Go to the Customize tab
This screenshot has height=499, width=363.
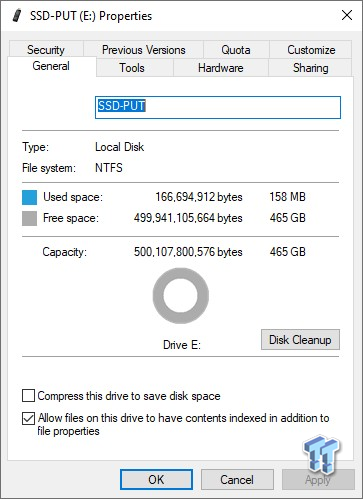click(x=311, y=50)
